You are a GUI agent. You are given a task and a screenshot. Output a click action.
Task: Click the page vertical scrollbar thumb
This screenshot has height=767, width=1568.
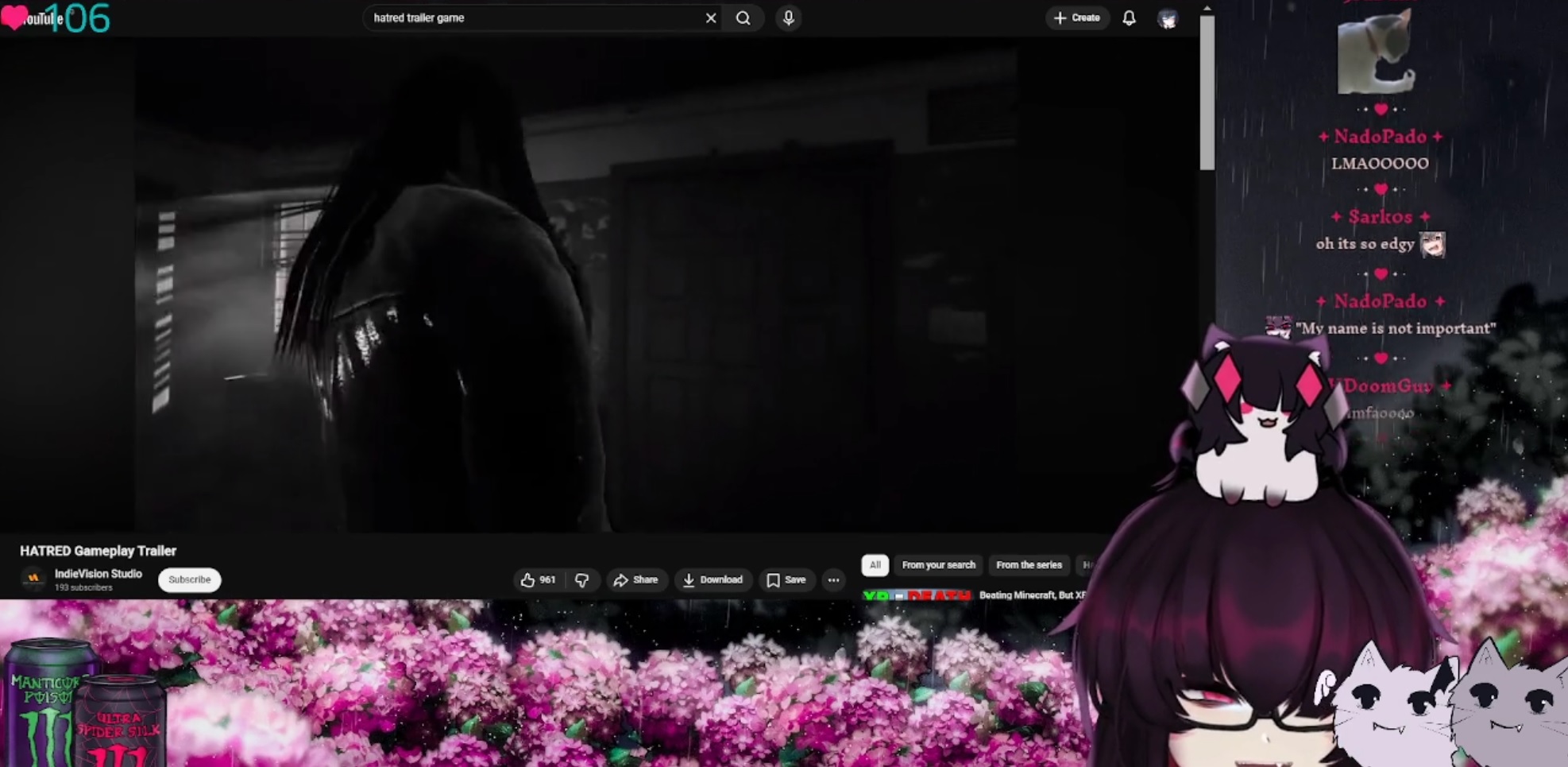tap(1207, 92)
